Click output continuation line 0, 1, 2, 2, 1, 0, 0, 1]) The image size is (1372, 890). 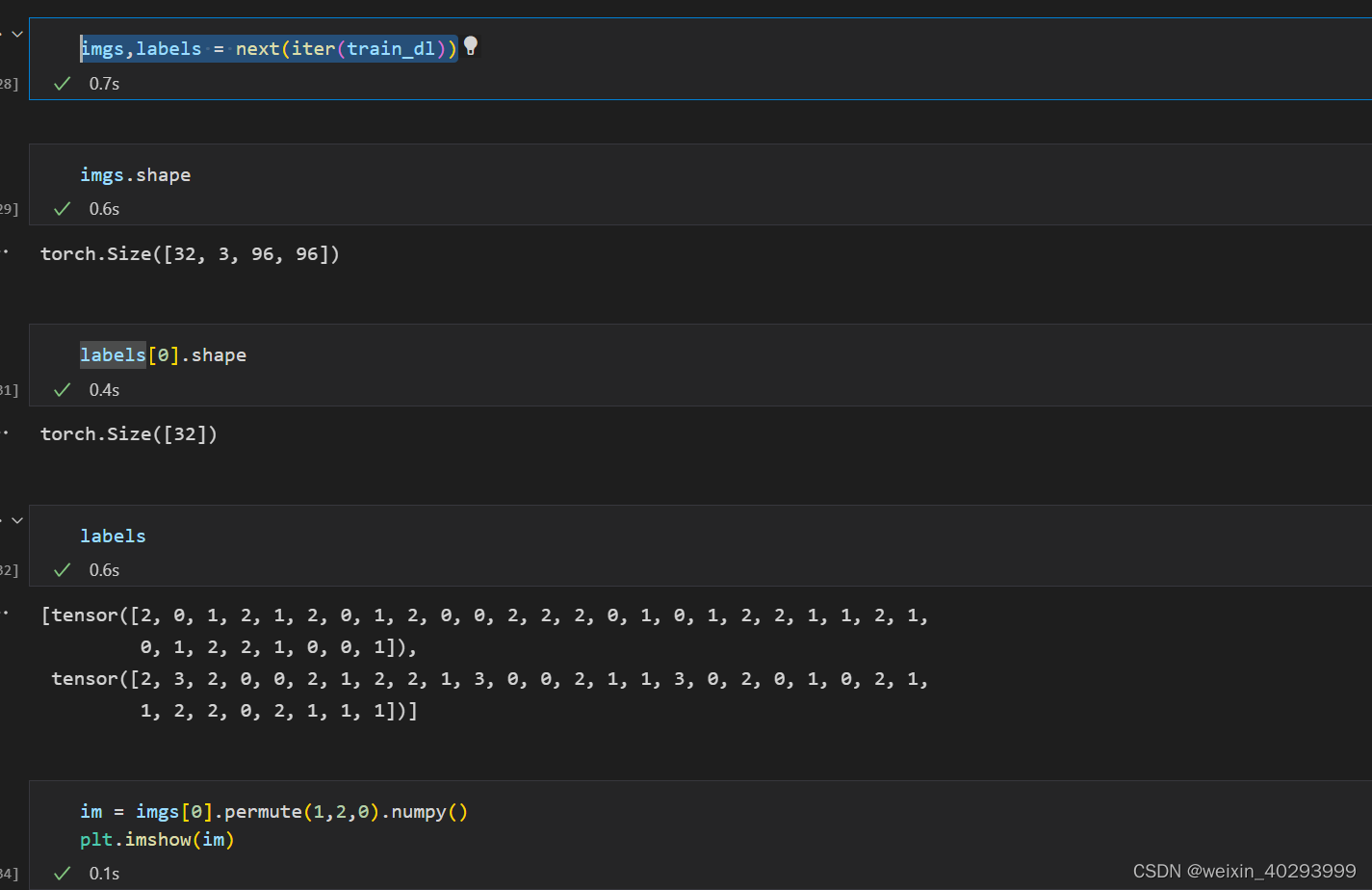(x=278, y=646)
